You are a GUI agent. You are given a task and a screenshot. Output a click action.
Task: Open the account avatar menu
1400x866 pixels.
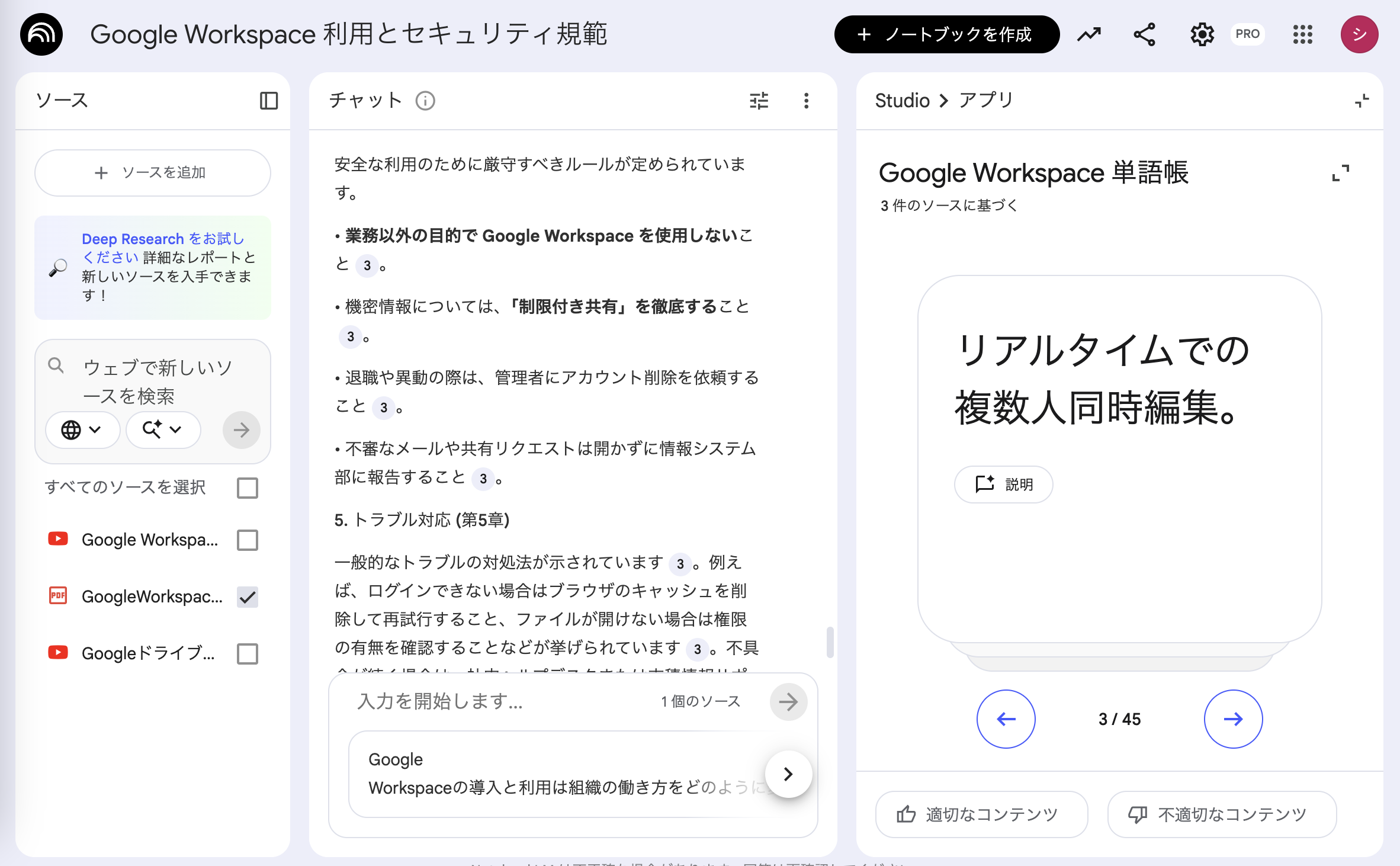[1359, 34]
